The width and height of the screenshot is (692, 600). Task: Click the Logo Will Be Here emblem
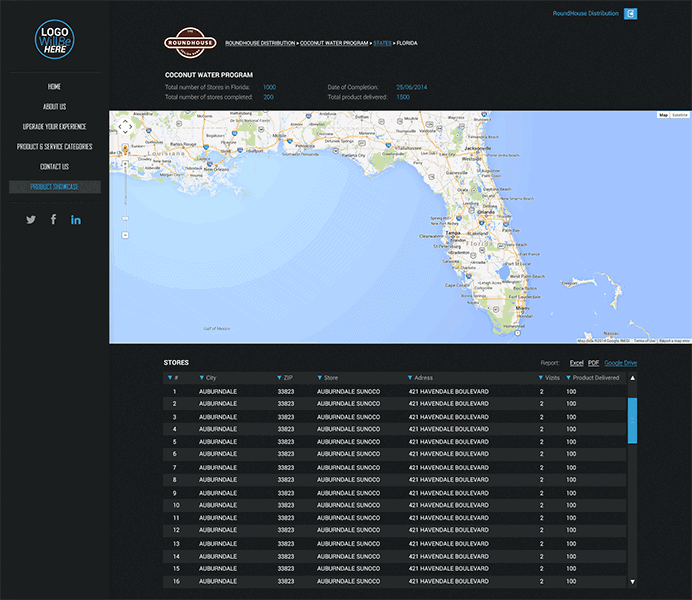click(55, 39)
